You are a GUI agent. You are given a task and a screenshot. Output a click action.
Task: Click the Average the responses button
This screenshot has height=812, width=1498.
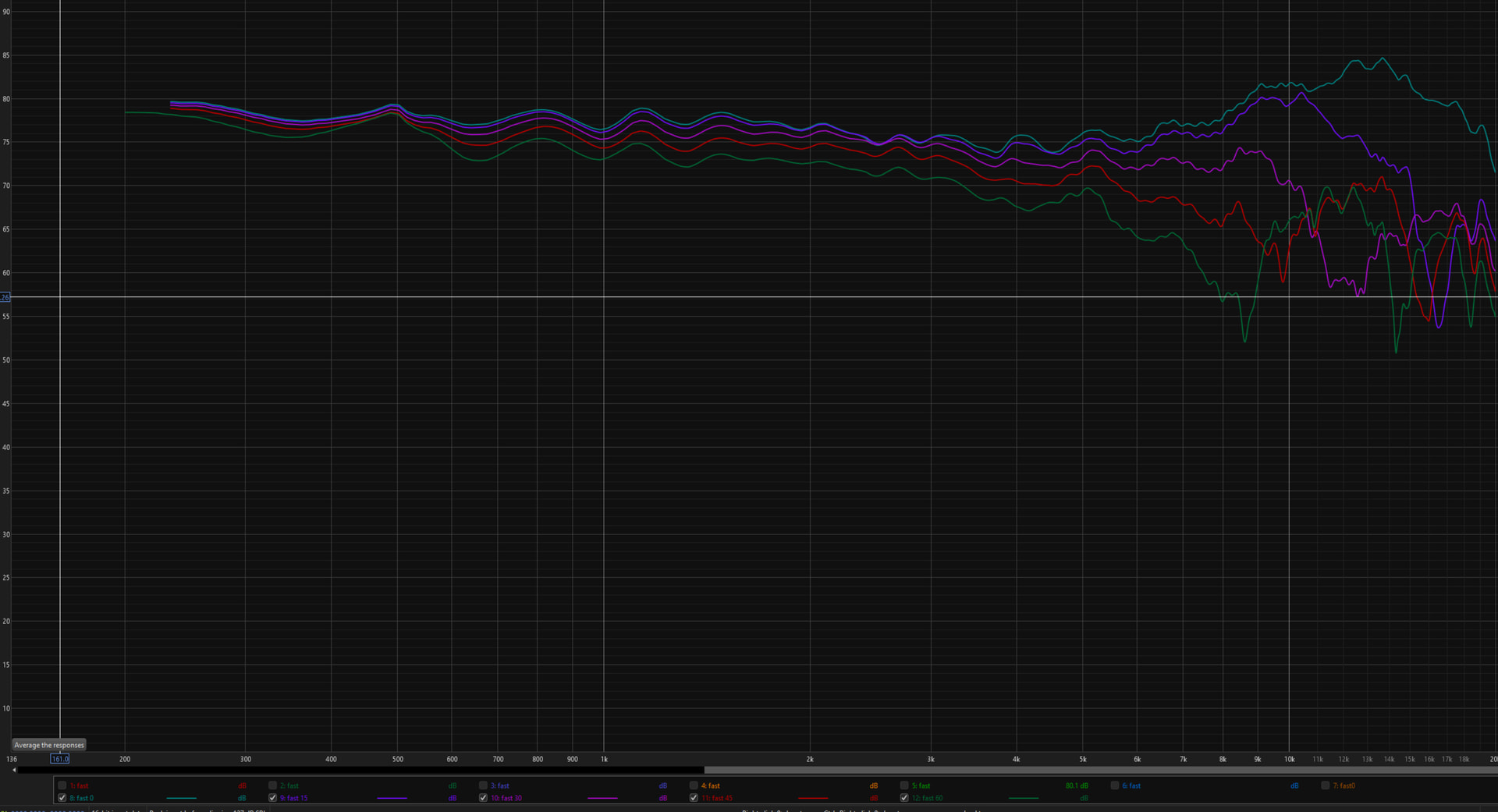(48, 745)
